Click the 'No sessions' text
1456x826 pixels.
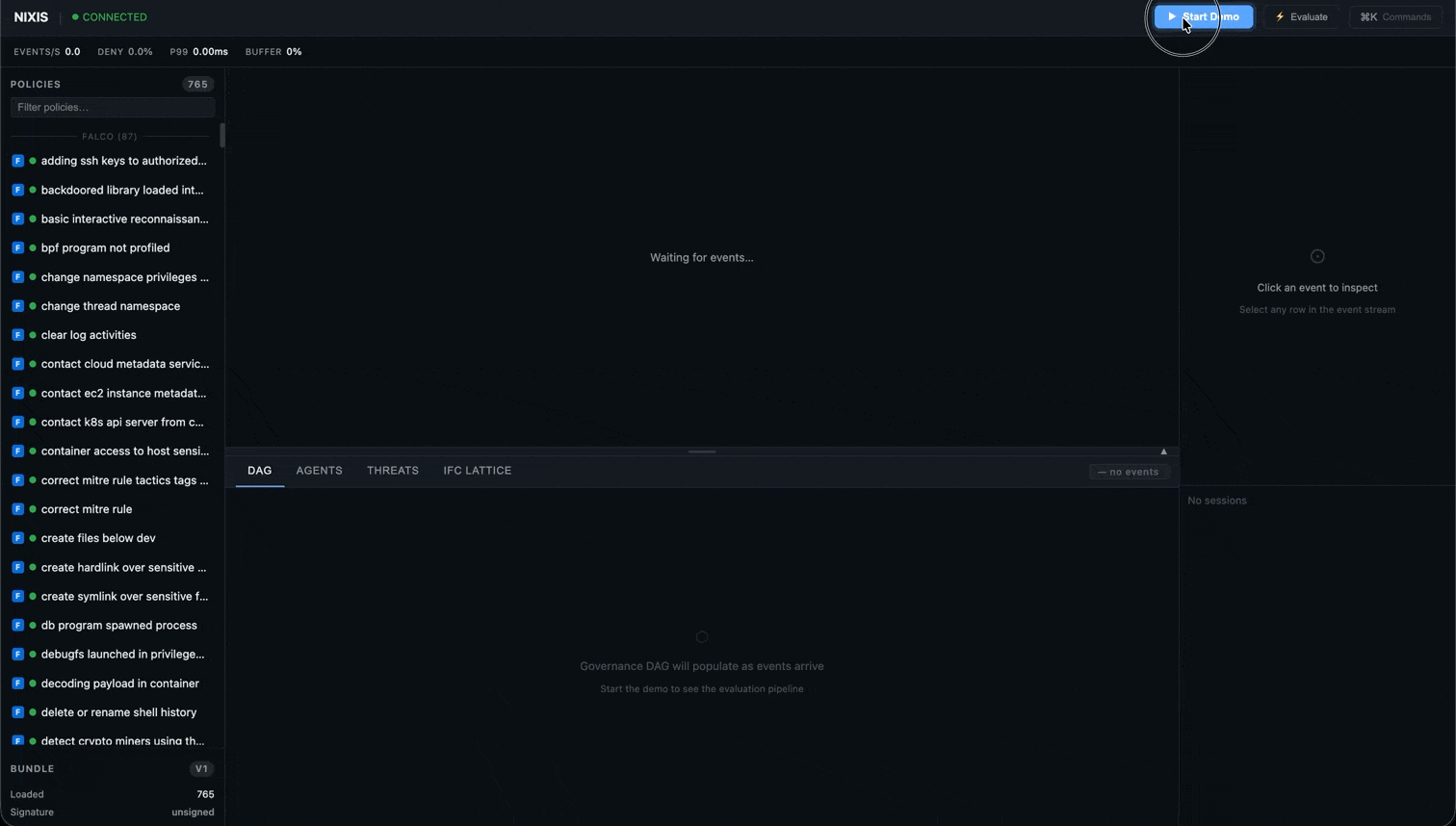tap(1217, 501)
